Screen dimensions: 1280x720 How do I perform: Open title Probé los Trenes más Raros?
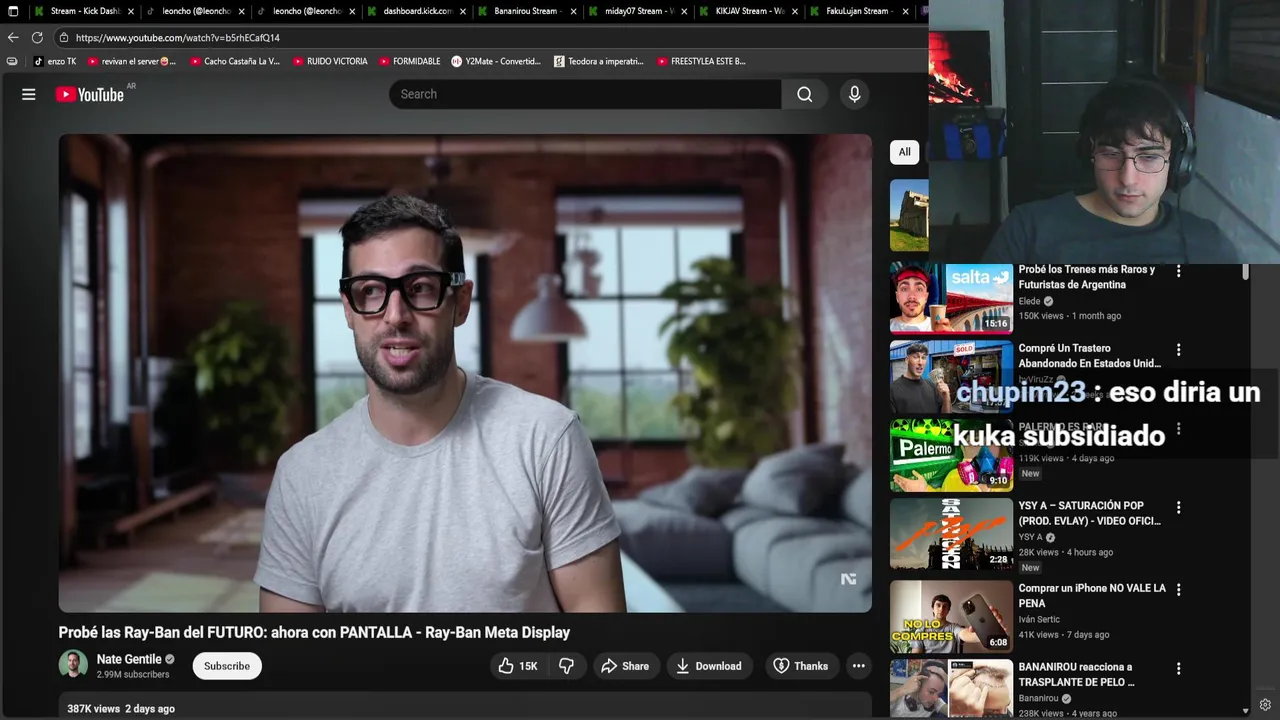point(1086,277)
